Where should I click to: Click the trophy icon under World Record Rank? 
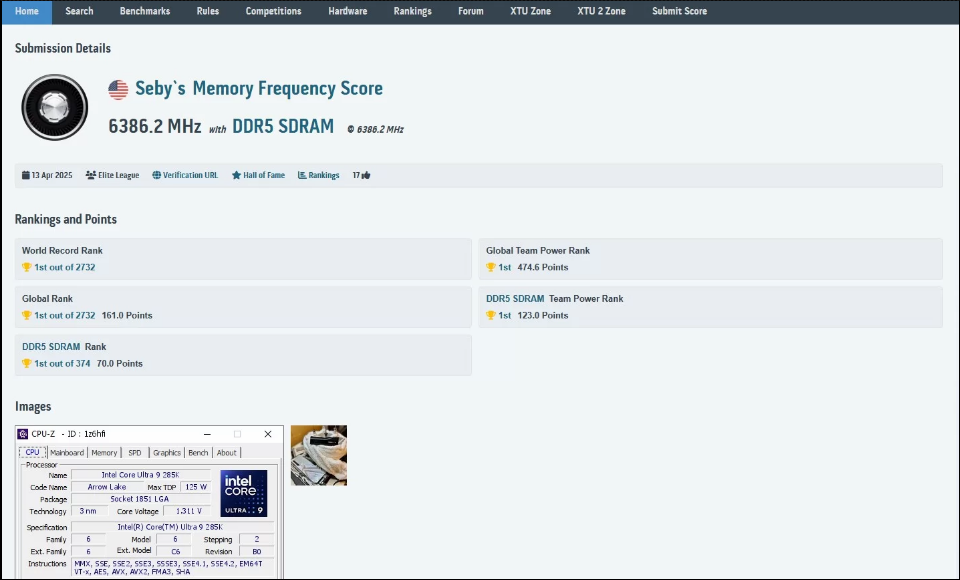coord(27,267)
